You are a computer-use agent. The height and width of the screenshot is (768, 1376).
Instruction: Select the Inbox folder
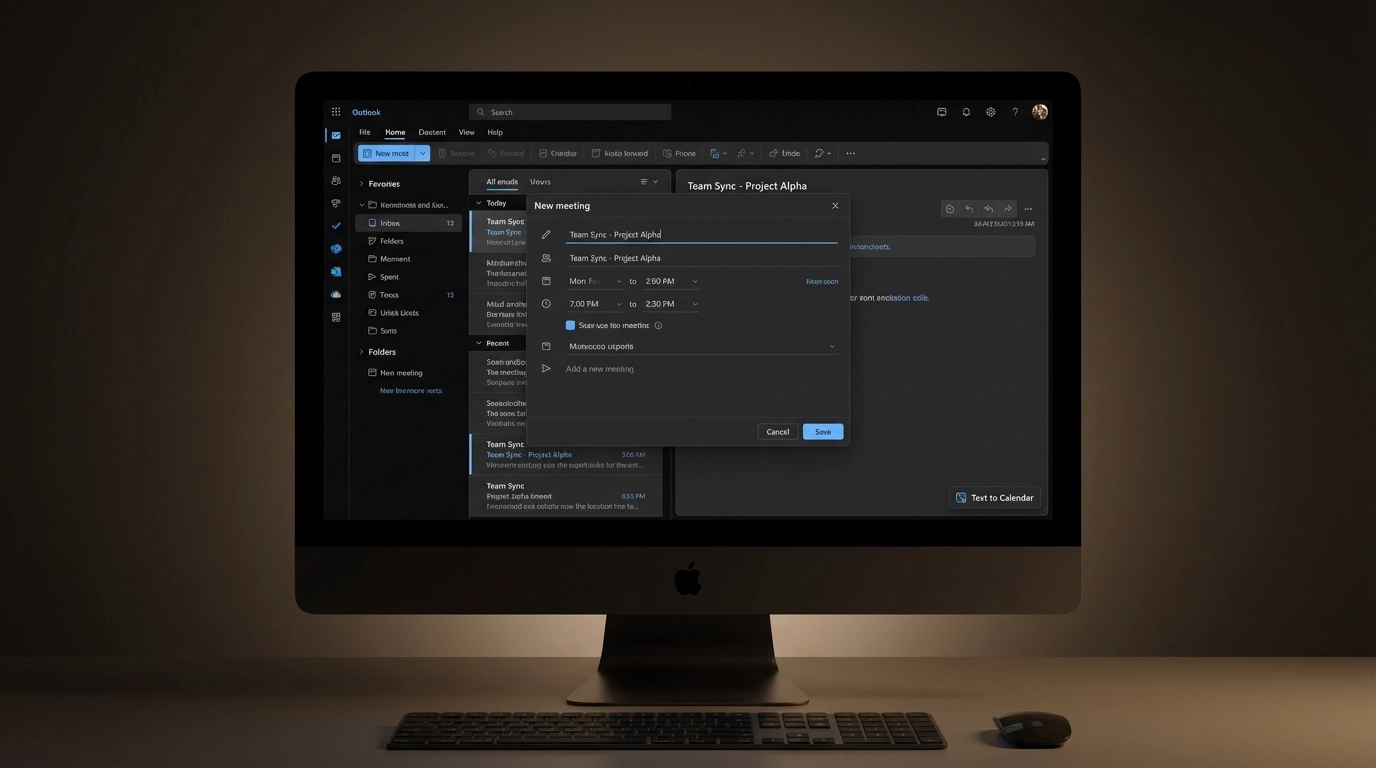390,223
